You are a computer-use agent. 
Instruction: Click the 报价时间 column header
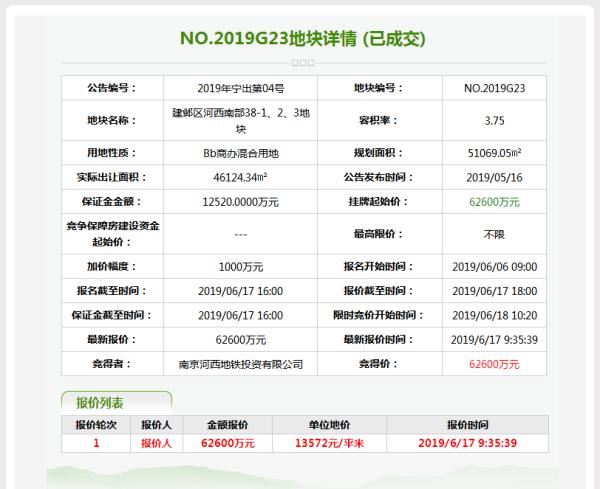click(x=468, y=425)
